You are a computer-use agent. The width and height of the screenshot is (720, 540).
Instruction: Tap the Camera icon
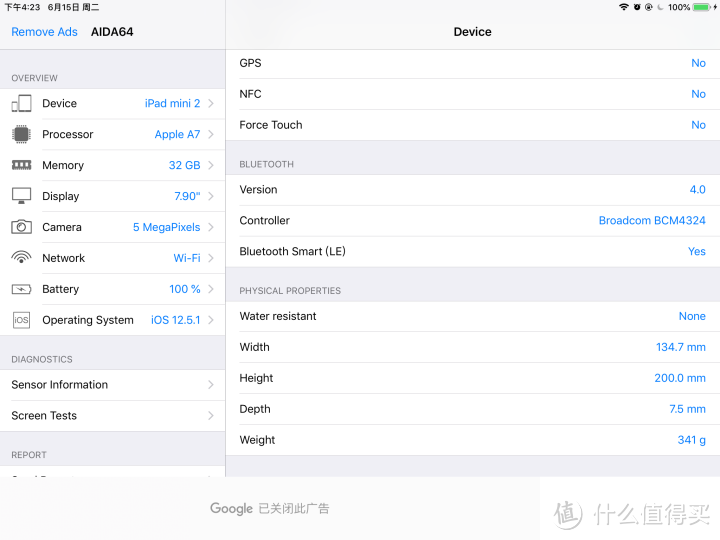(x=21, y=227)
